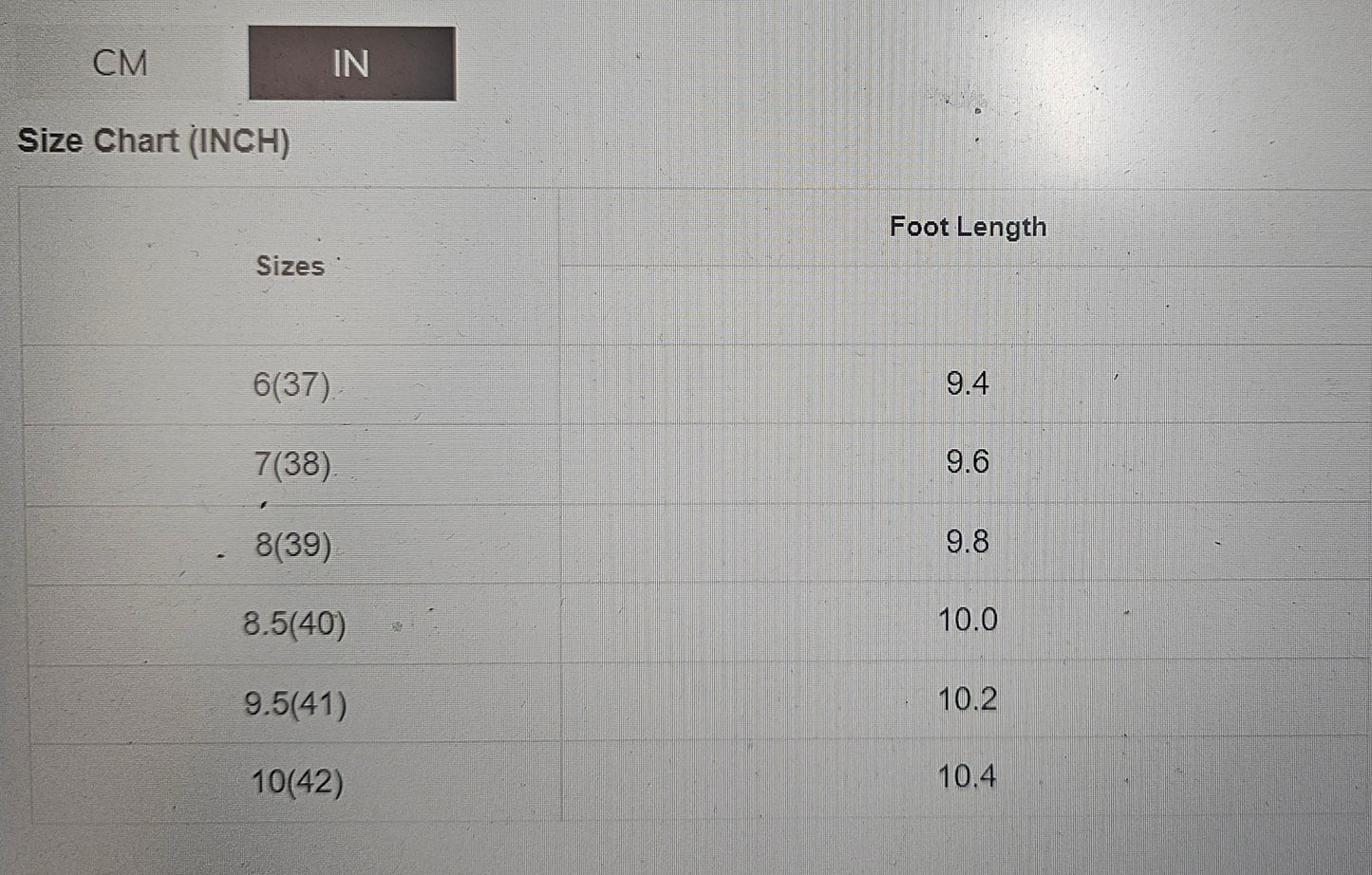1372x875 pixels.
Task: Click the word INCH in heading
Action: [x=238, y=141]
